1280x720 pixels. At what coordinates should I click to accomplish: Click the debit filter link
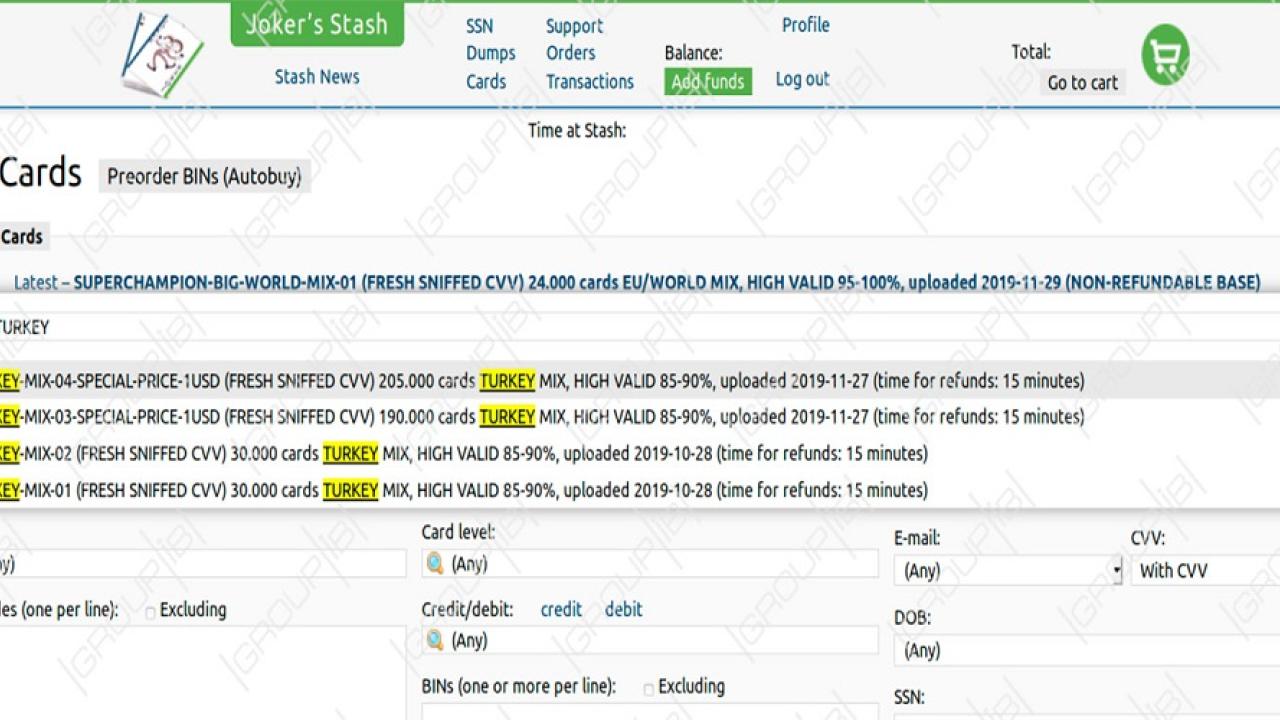pyautogui.click(x=623, y=609)
